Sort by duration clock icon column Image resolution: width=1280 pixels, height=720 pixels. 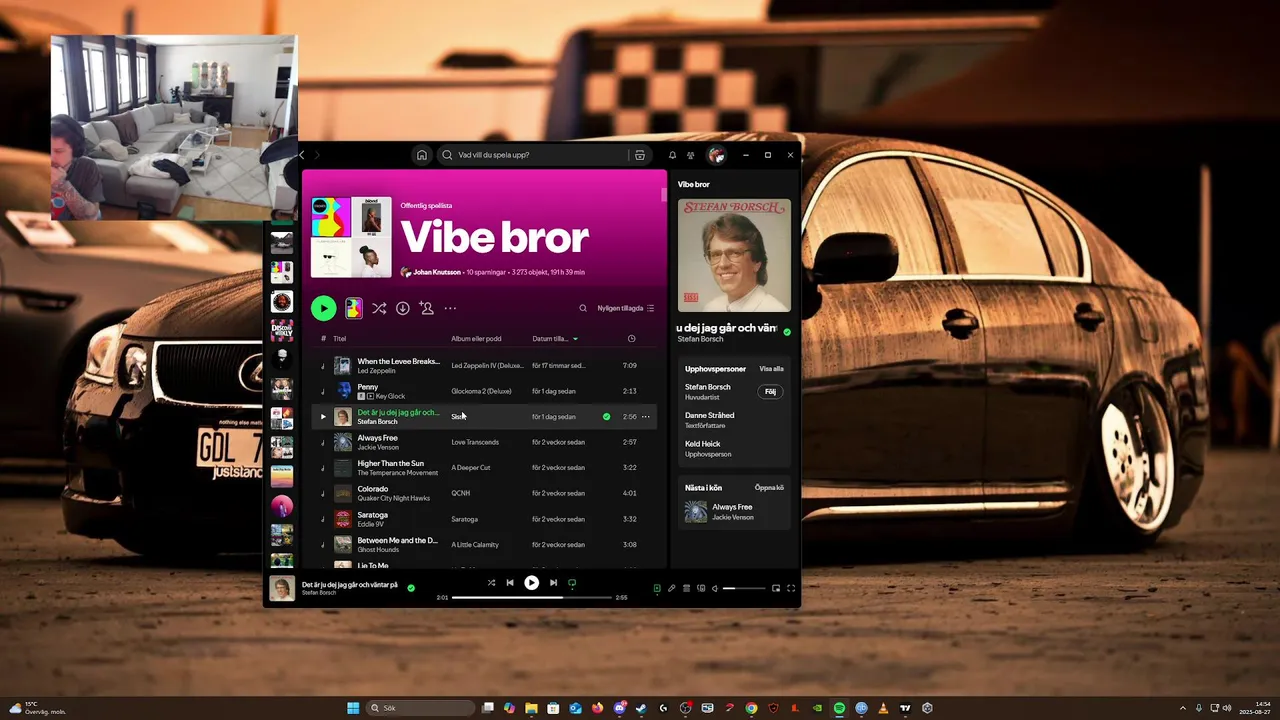click(x=631, y=339)
